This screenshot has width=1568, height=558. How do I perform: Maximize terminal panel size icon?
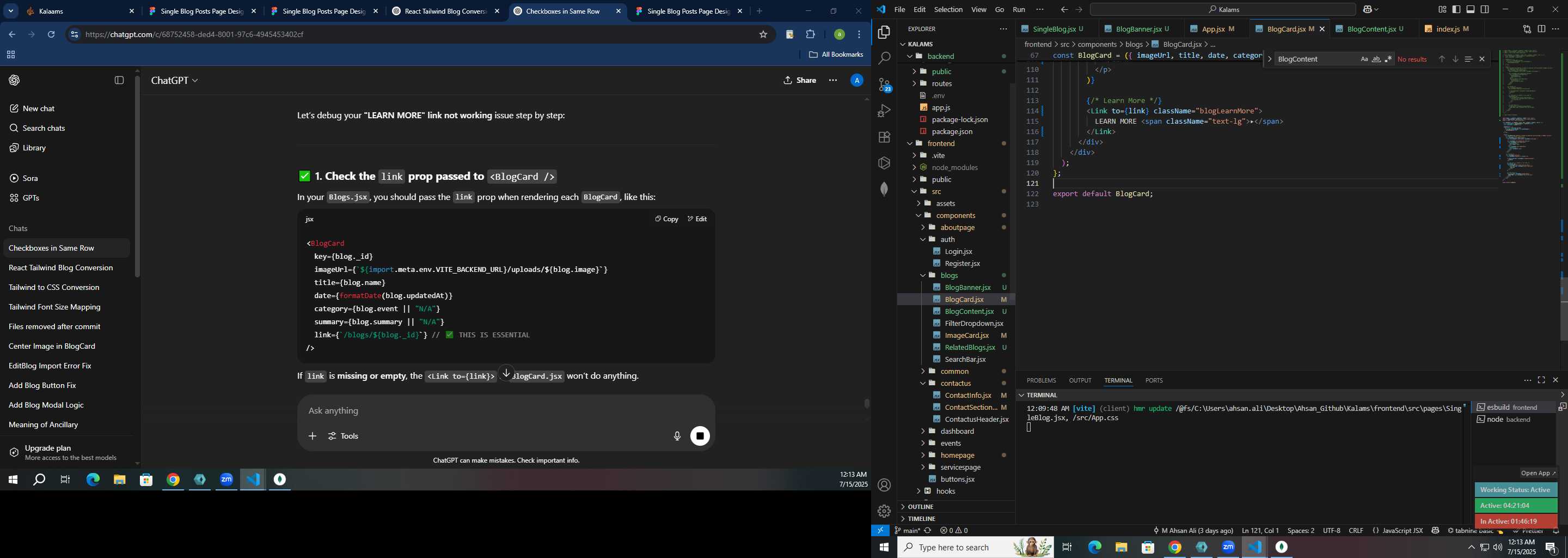[x=1541, y=380]
